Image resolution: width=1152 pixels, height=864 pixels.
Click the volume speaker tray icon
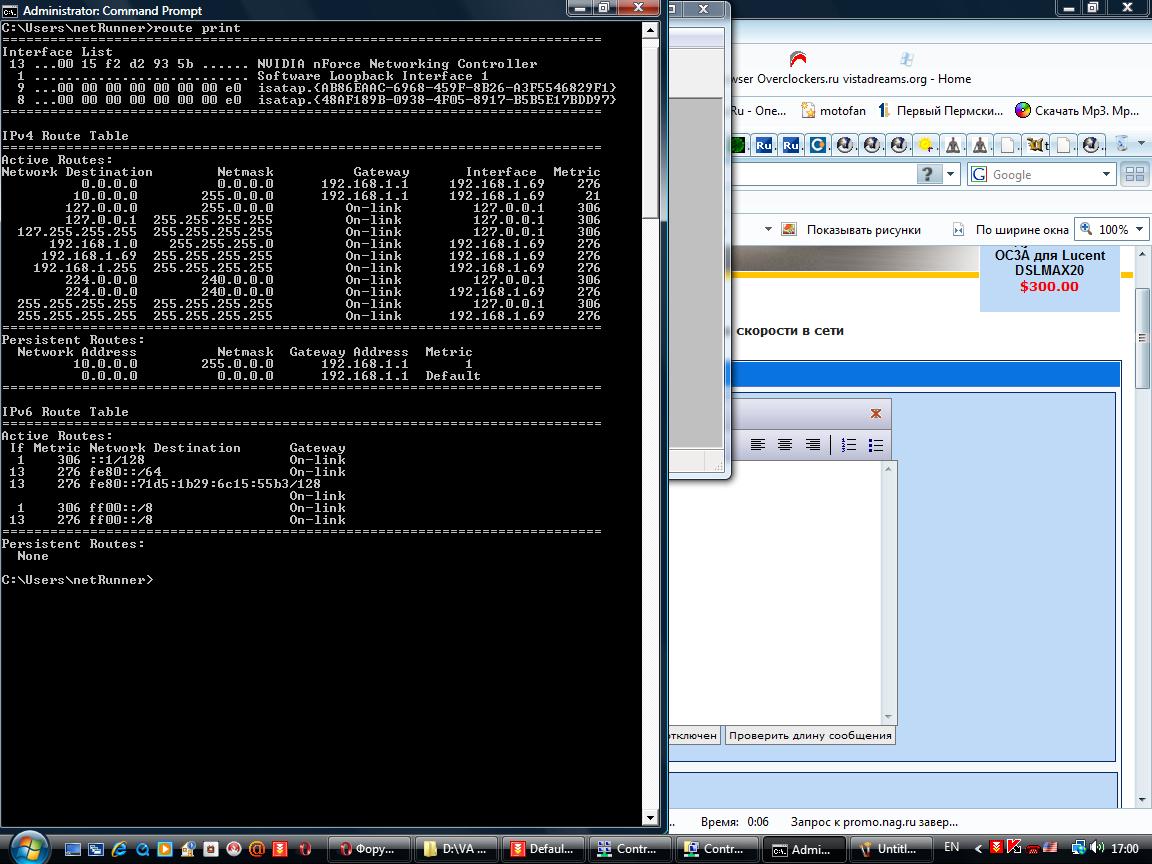pyautogui.click(x=1098, y=848)
